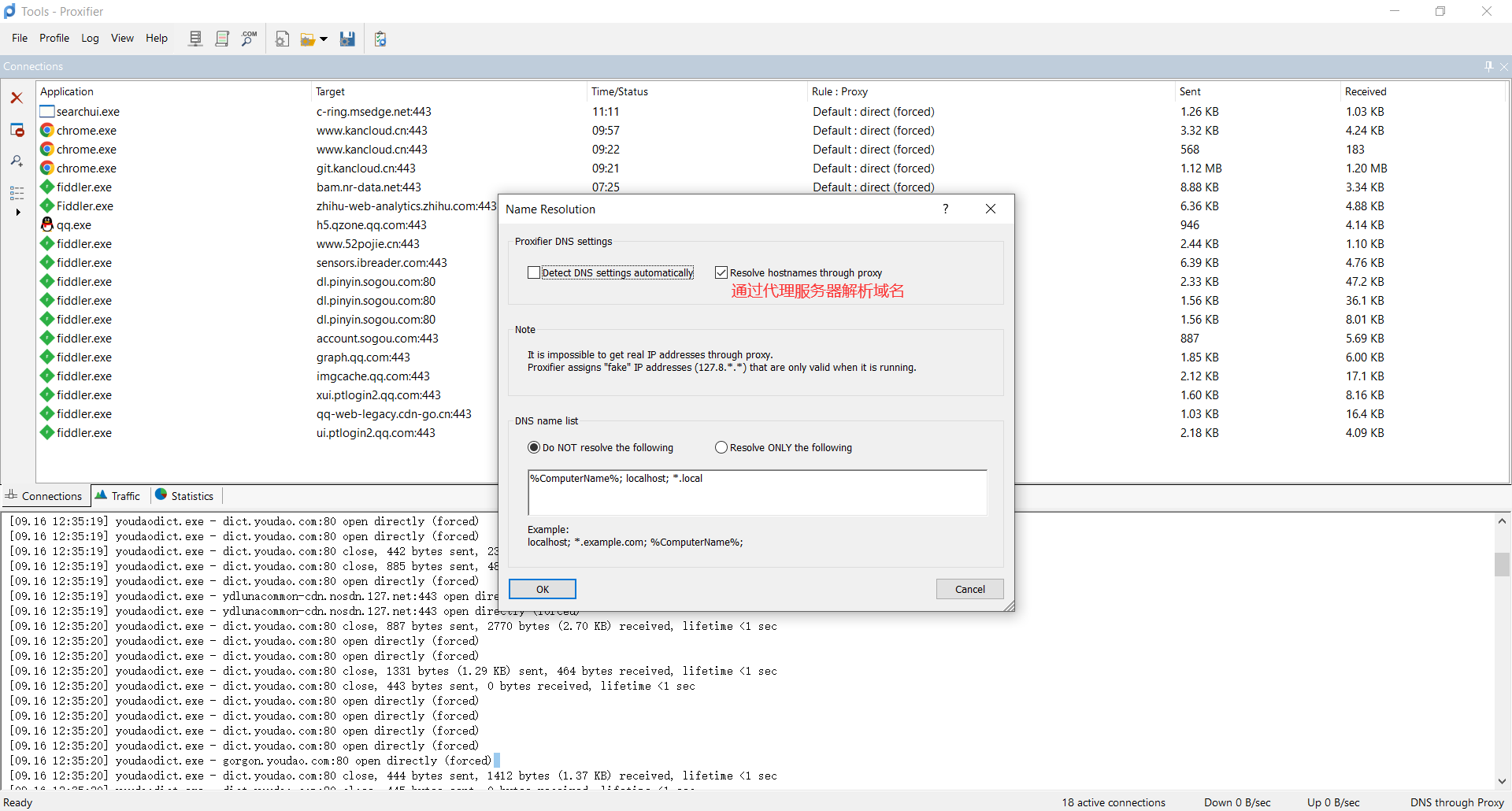Confirm Name Resolution with OK
1512x811 pixels.
[543, 589]
